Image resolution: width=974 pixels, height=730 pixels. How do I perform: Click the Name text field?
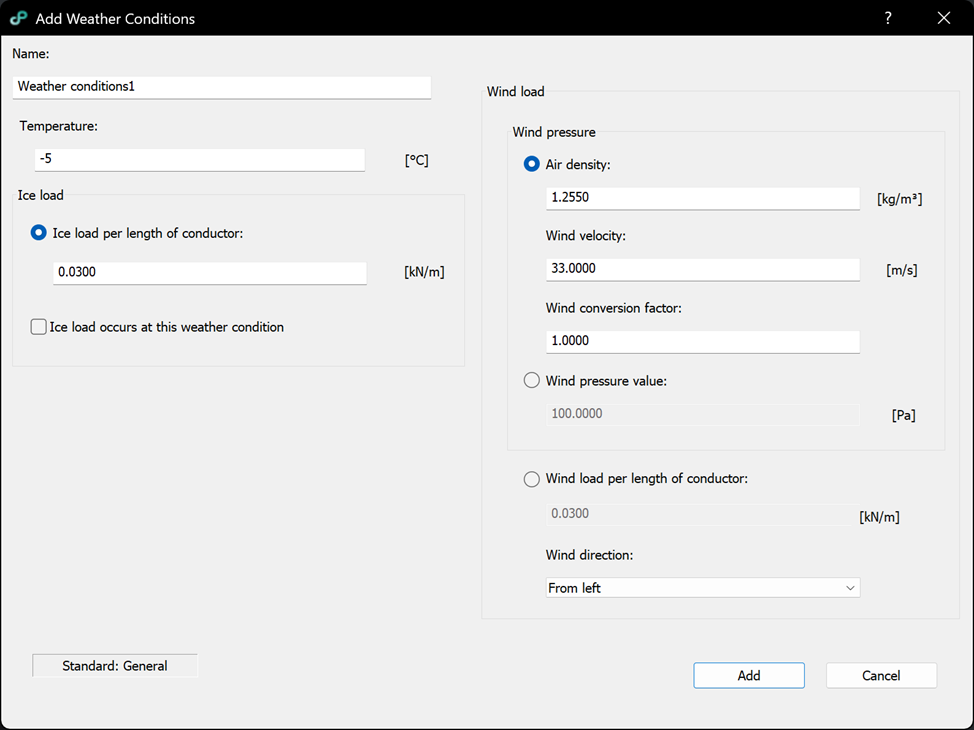(222, 87)
